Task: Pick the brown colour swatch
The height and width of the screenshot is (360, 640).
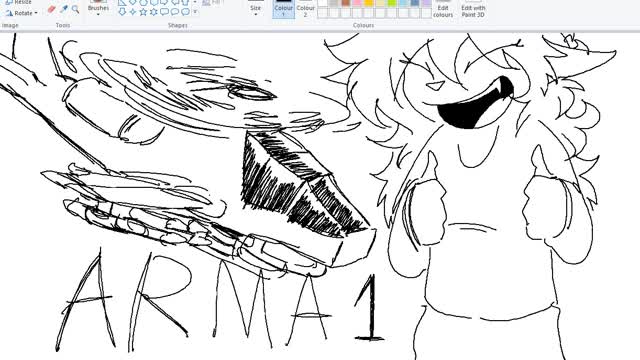Action: tap(346, 2)
